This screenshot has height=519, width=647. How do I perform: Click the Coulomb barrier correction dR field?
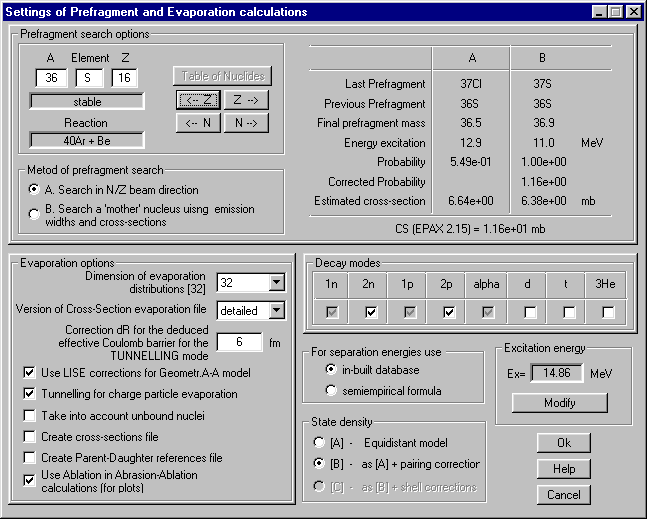coord(239,342)
